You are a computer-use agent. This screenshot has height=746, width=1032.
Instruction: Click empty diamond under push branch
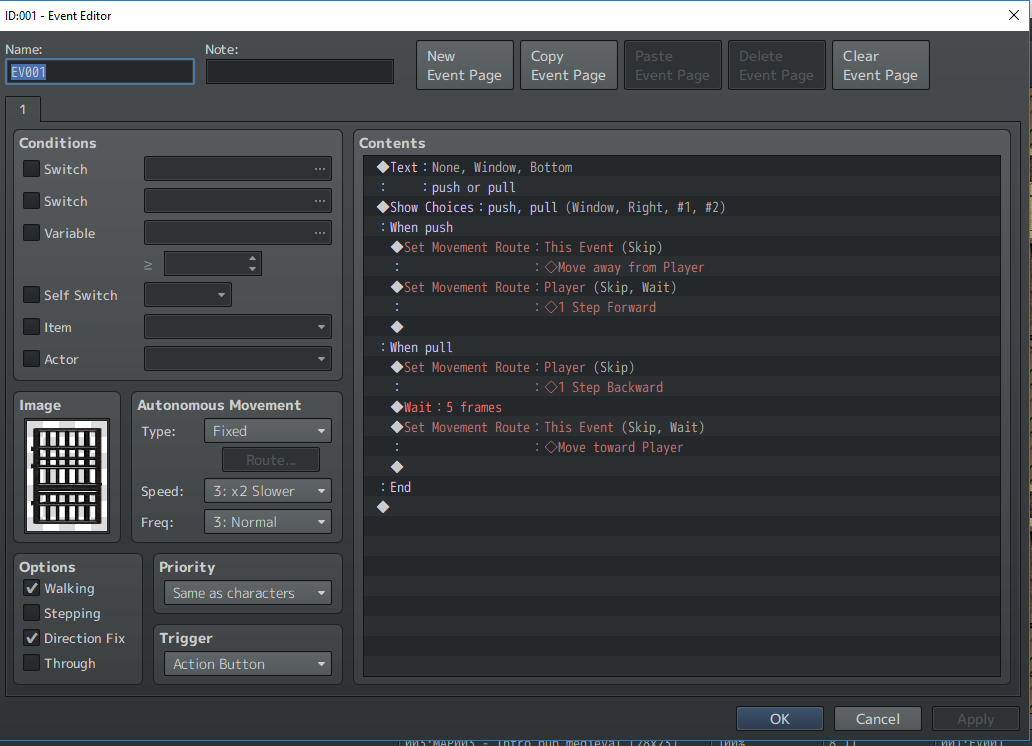pyautogui.click(x=397, y=327)
